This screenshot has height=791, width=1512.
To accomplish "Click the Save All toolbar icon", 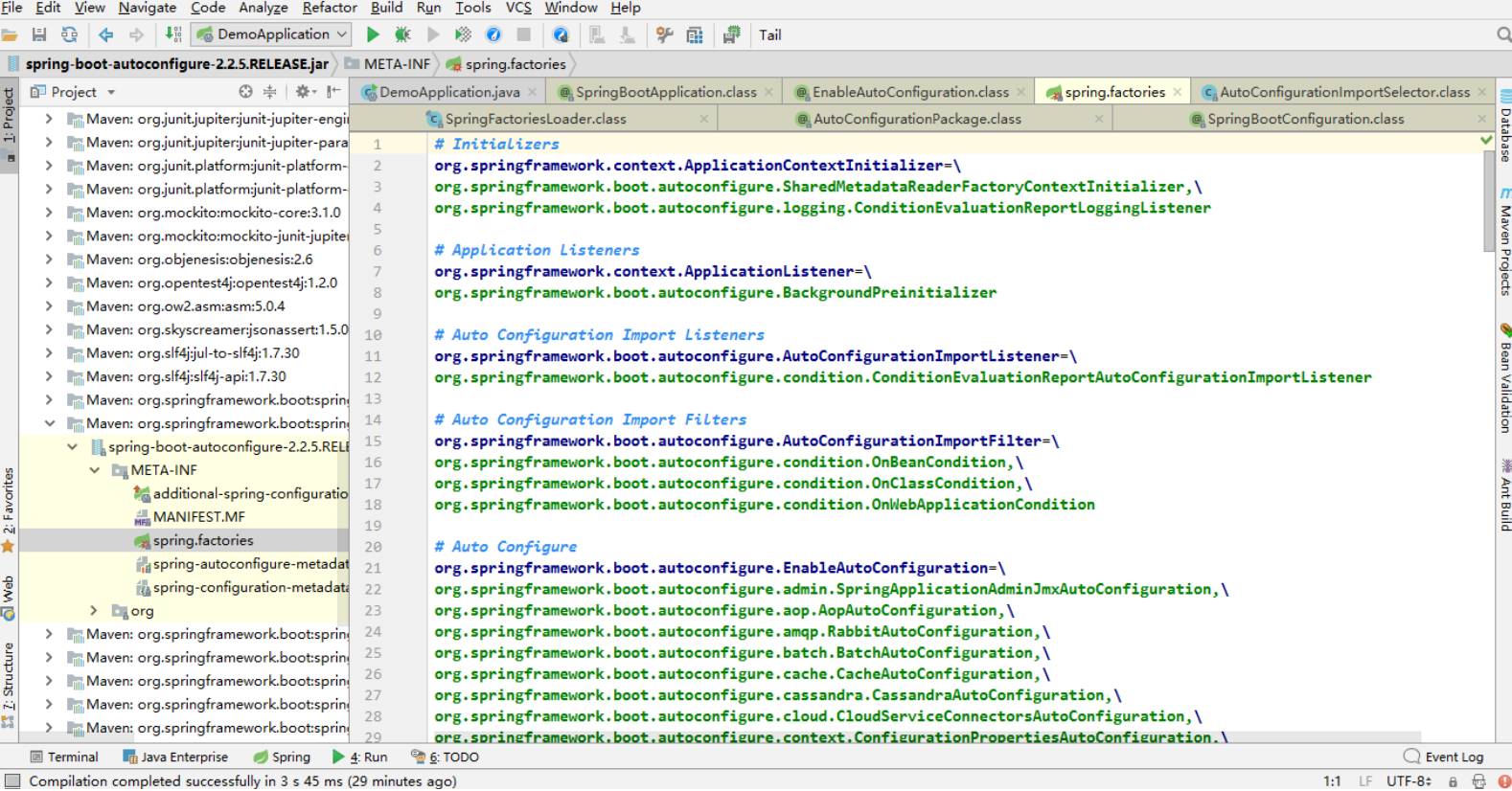I will (39, 34).
